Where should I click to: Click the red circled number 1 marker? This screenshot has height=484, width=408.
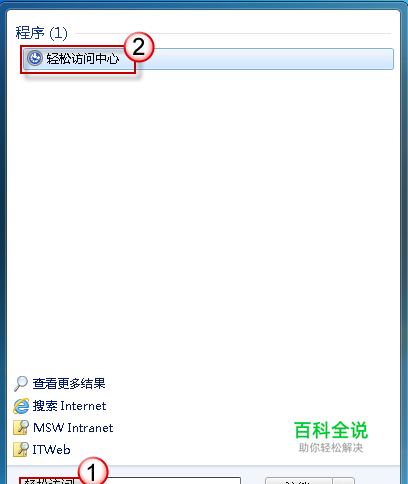tap(93, 471)
